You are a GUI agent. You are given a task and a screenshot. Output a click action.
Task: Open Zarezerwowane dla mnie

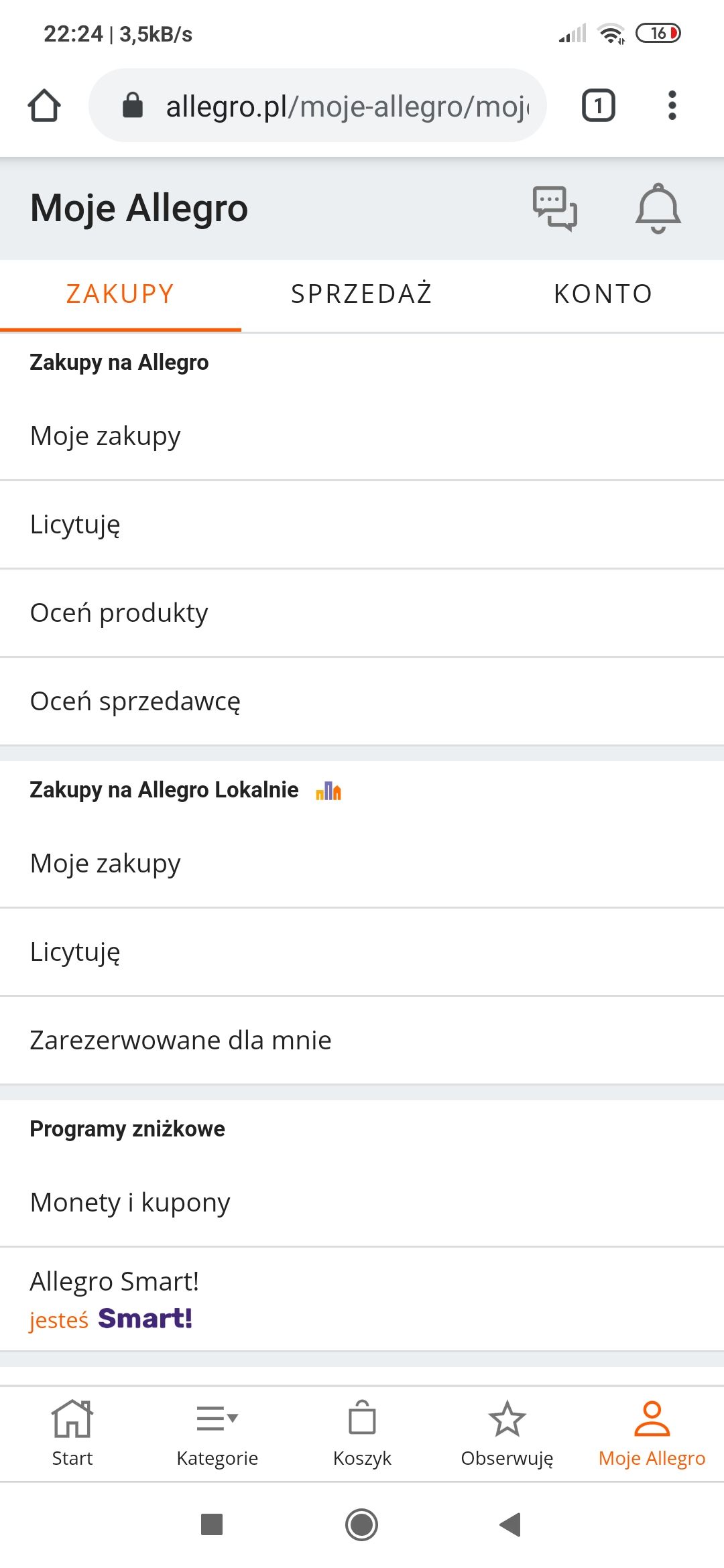tap(181, 1041)
